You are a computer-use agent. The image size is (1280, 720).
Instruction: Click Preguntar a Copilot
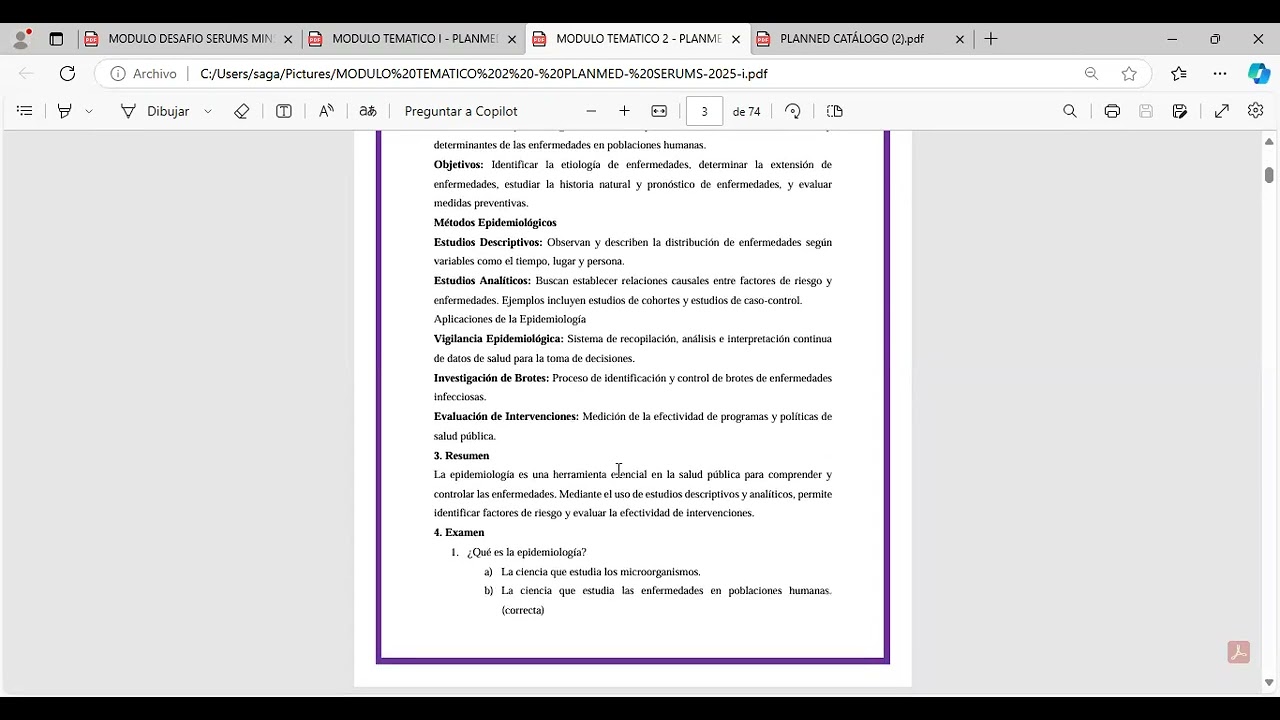[461, 111]
